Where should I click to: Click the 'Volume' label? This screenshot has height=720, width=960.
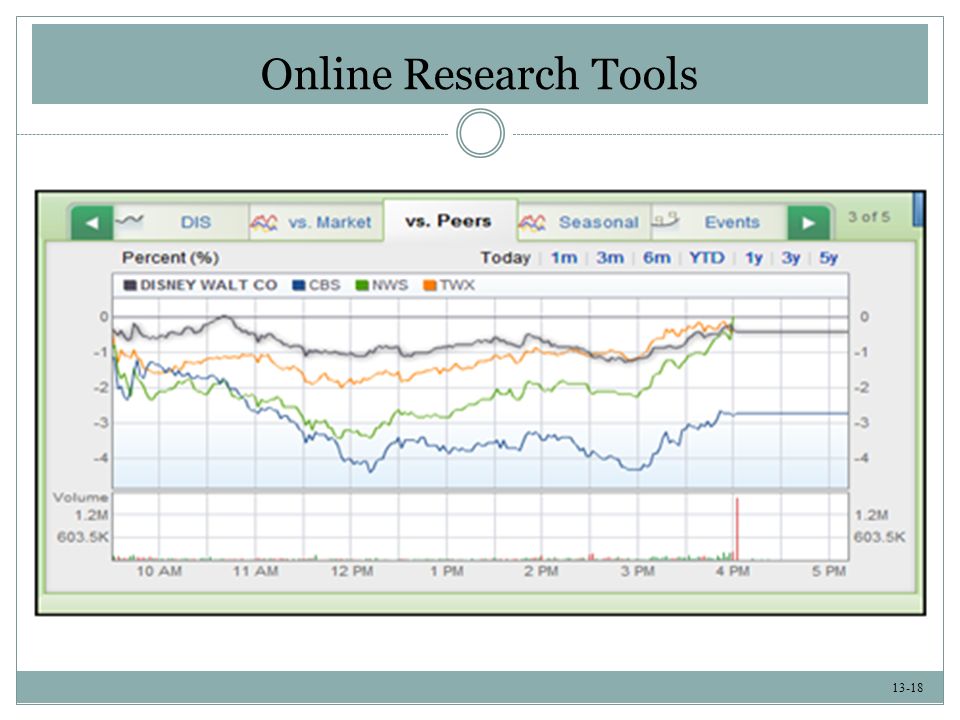(80, 497)
